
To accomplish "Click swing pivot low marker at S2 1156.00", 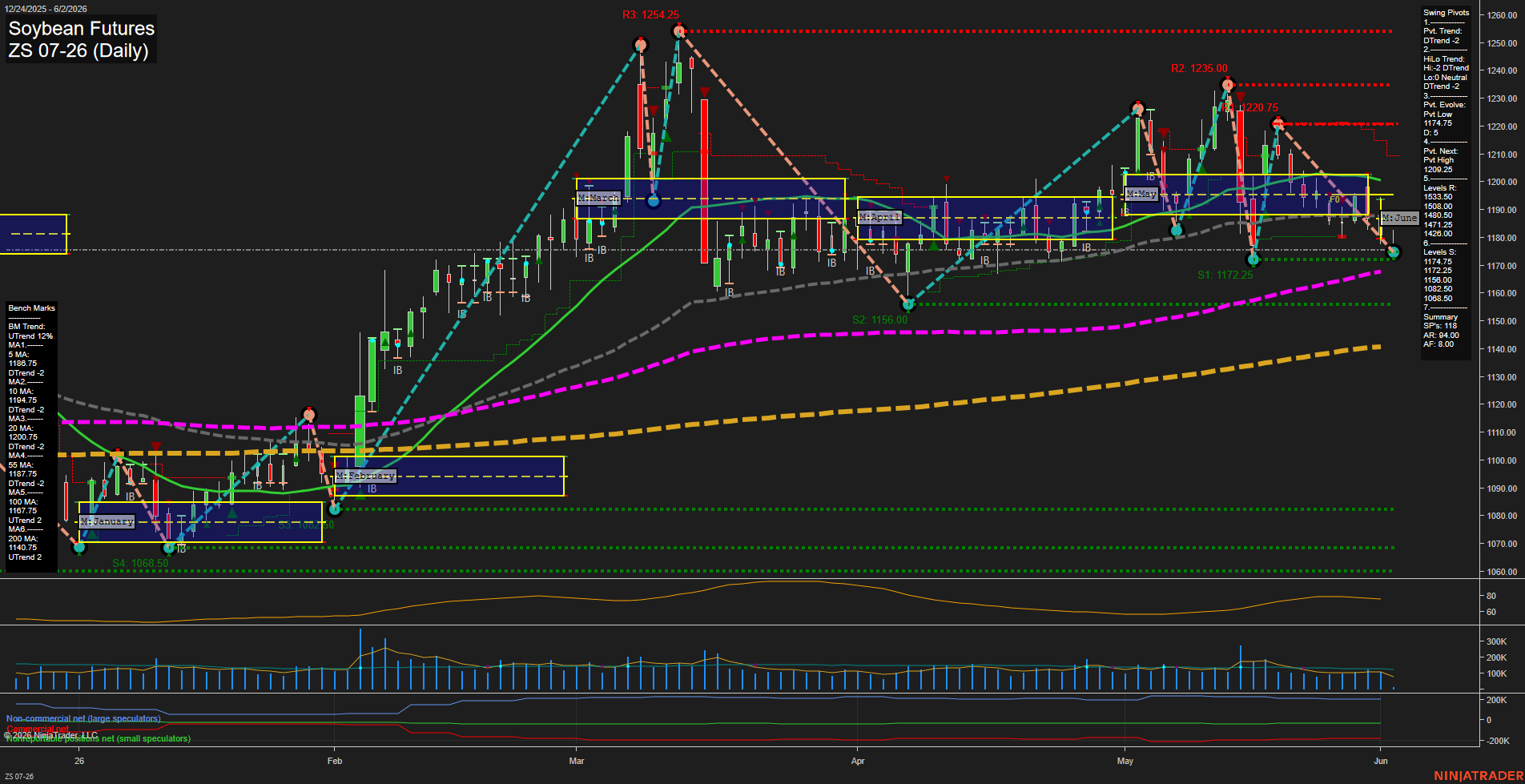I will click(x=908, y=304).
